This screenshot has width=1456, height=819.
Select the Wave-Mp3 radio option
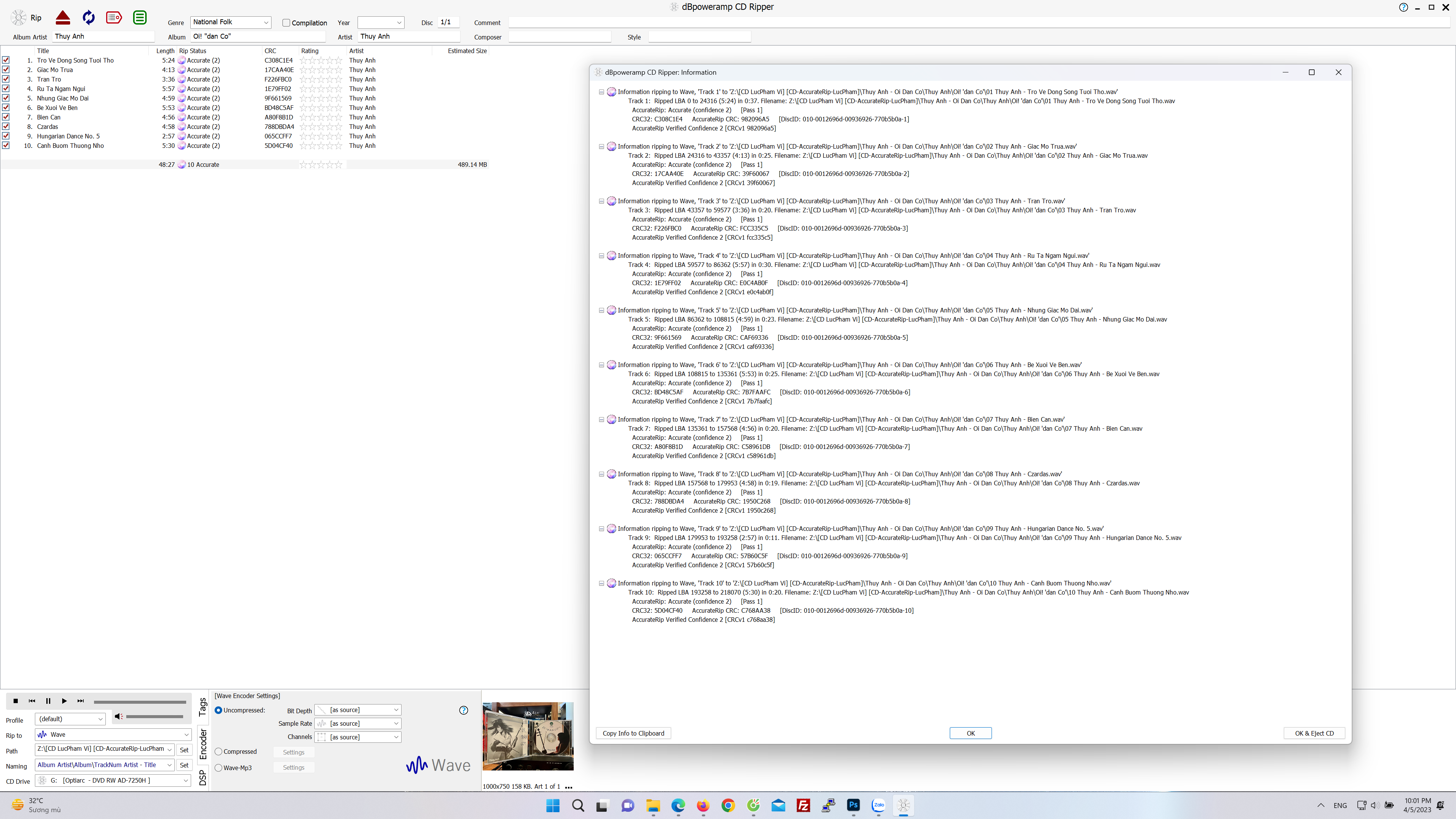tap(218, 767)
